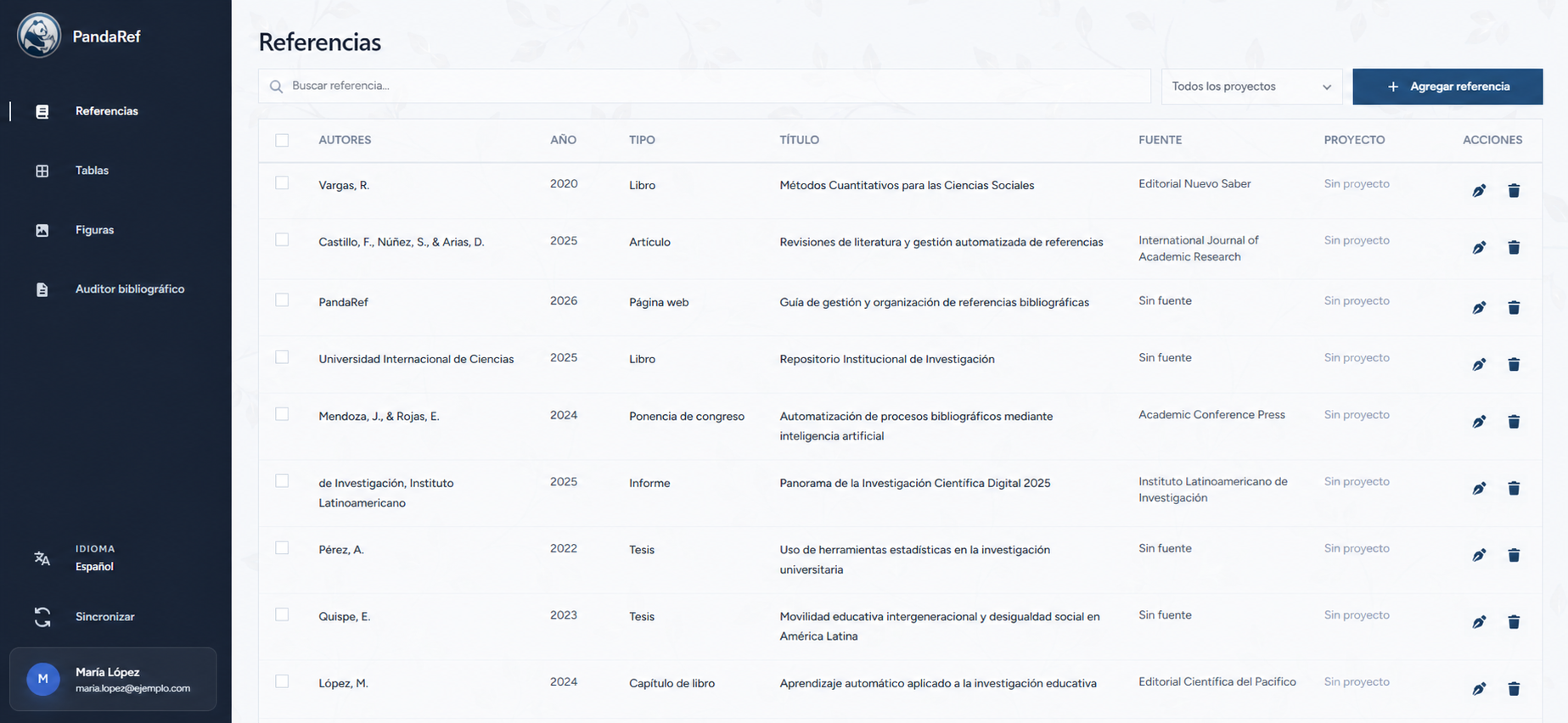
Task: Click the TÍTULO column header
Action: (x=800, y=140)
